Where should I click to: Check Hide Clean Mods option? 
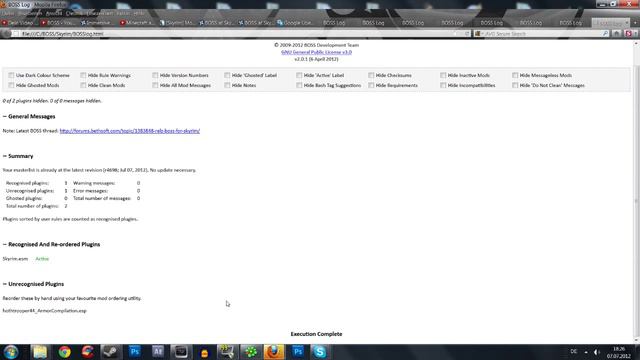[83, 85]
